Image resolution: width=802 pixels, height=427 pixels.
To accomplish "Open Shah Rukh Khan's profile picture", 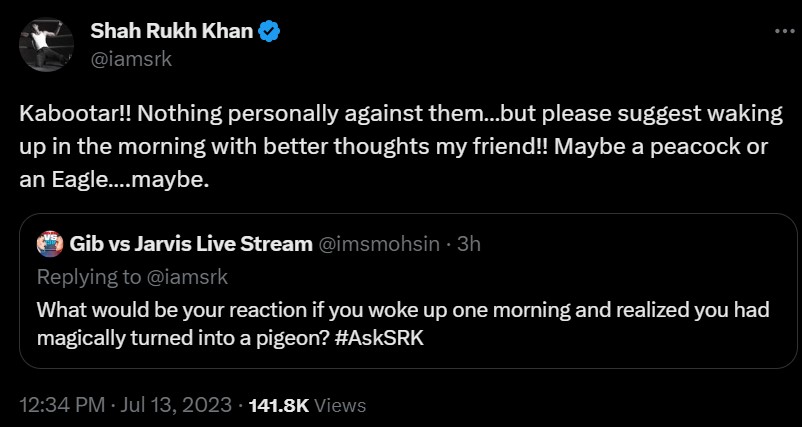I will pyautogui.click(x=45, y=44).
